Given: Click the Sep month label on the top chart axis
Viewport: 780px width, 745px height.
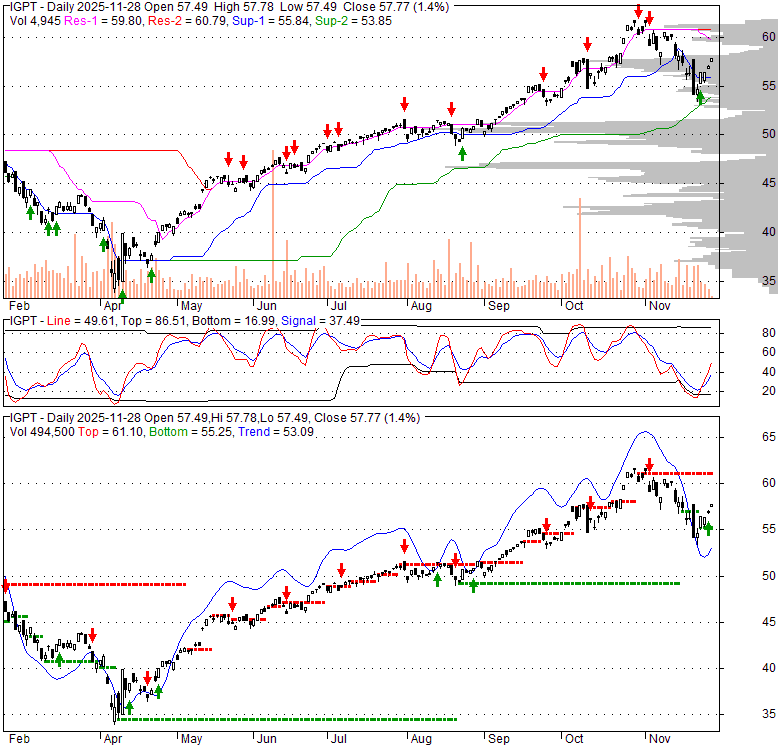Looking at the screenshot, I should pyautogui.click(x=497, y=308).
